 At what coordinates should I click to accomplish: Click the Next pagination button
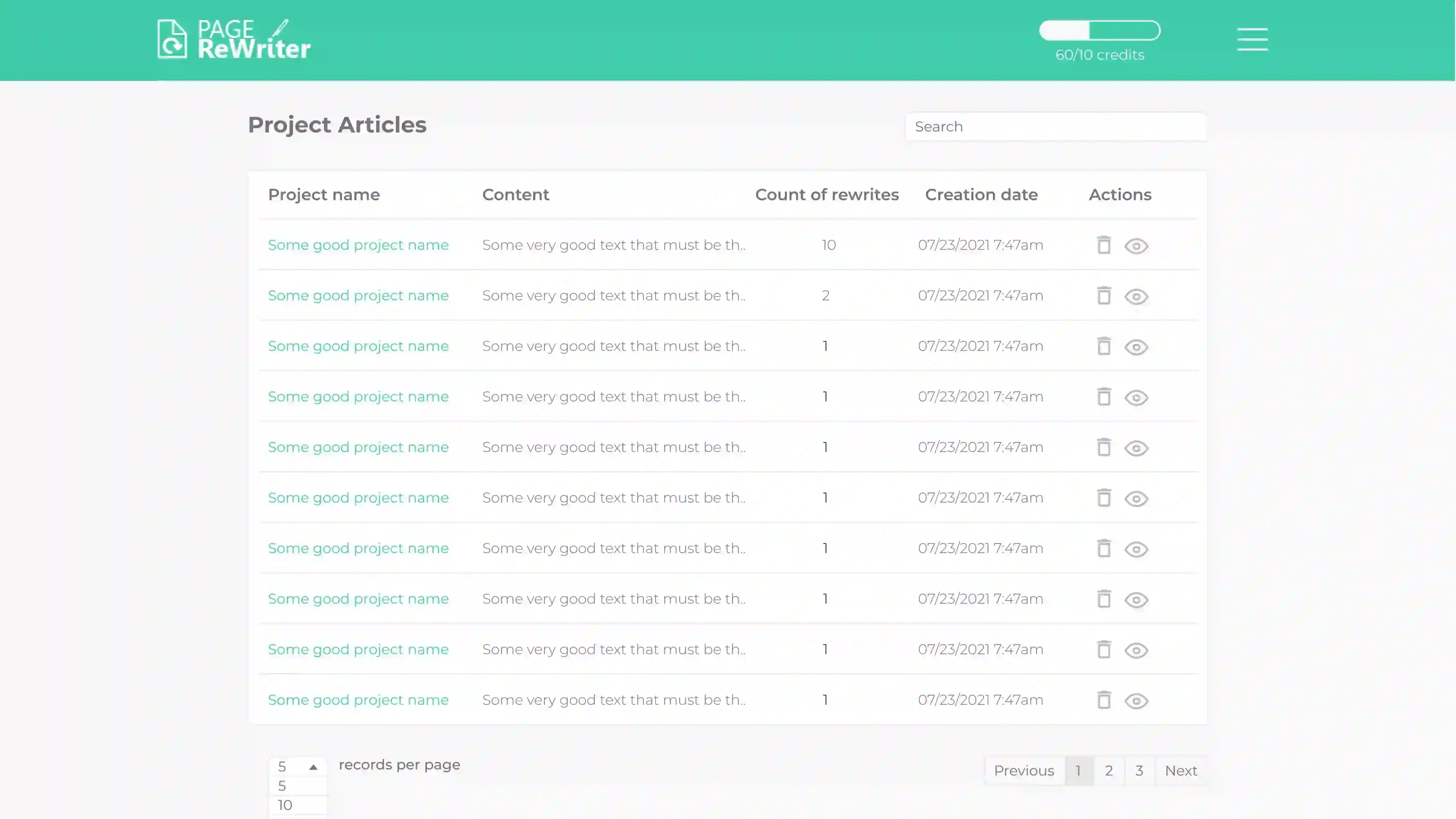click(x=1181, y=771)
